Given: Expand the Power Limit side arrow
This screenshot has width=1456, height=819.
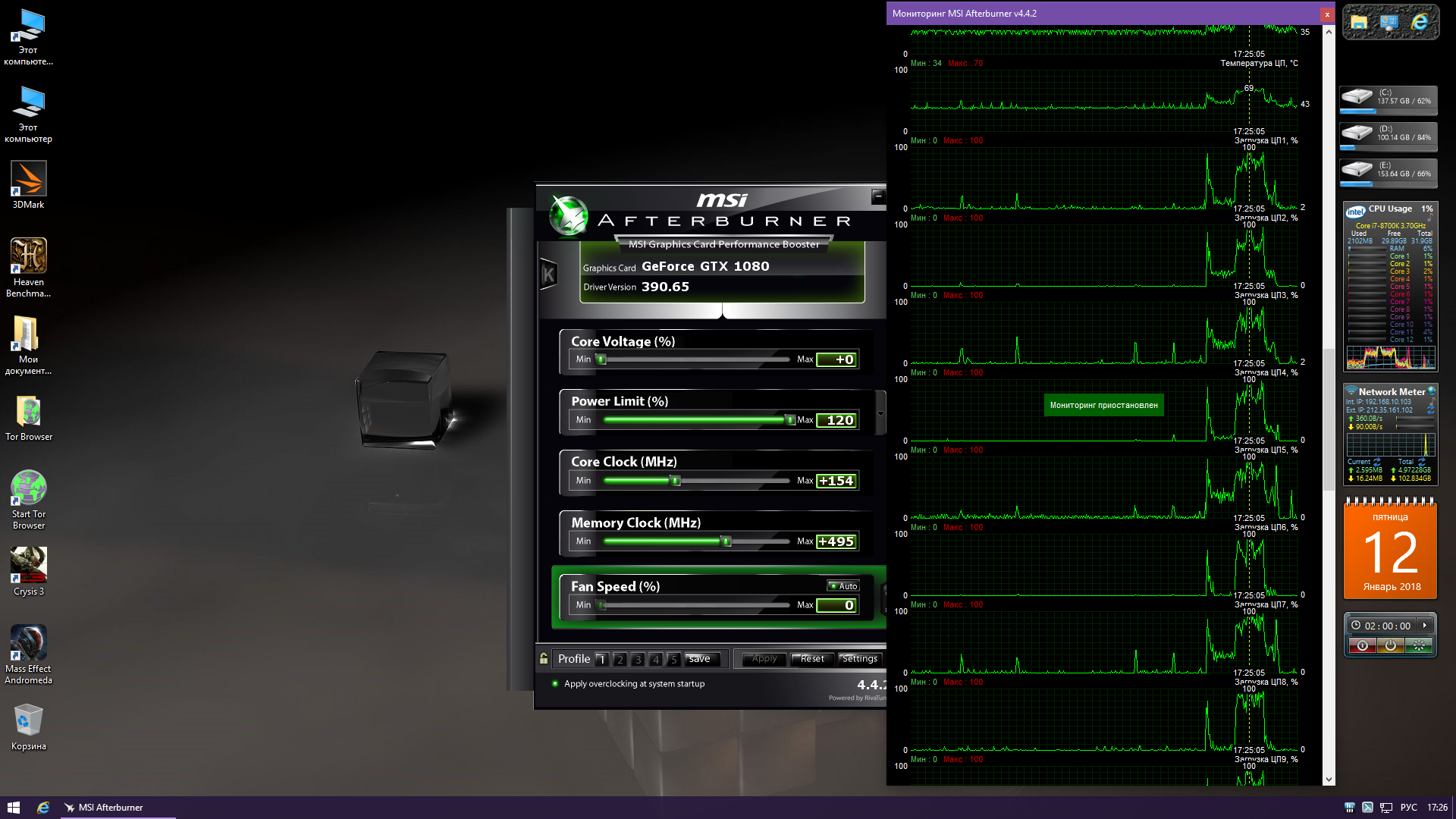Looking at the screenshot, I should click(880, 413).
